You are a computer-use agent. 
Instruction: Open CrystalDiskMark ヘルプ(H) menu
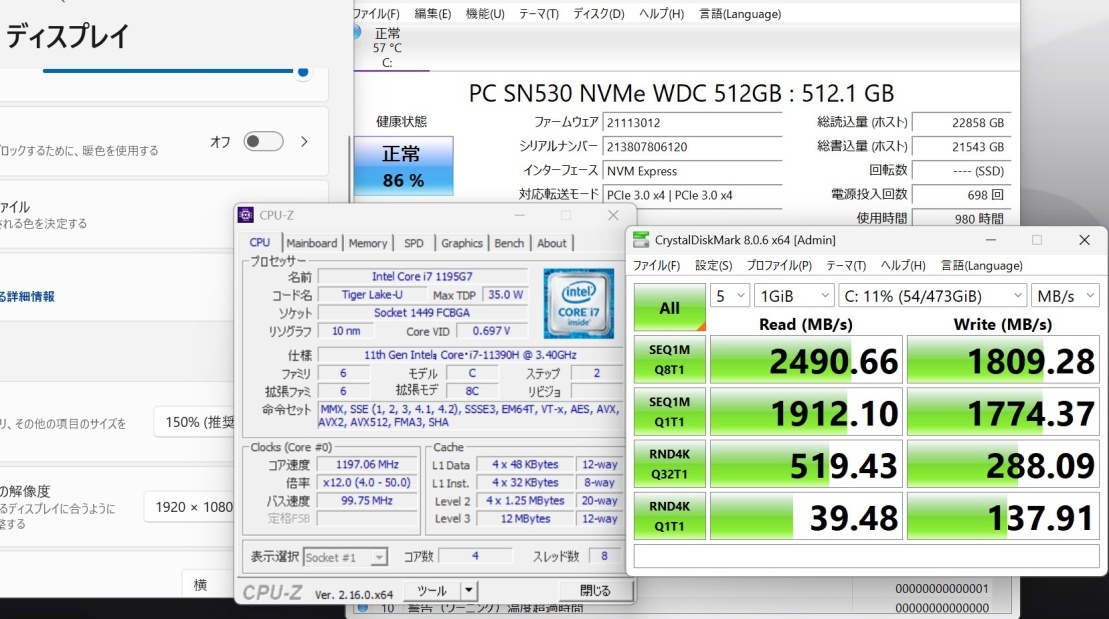(903, 265)
